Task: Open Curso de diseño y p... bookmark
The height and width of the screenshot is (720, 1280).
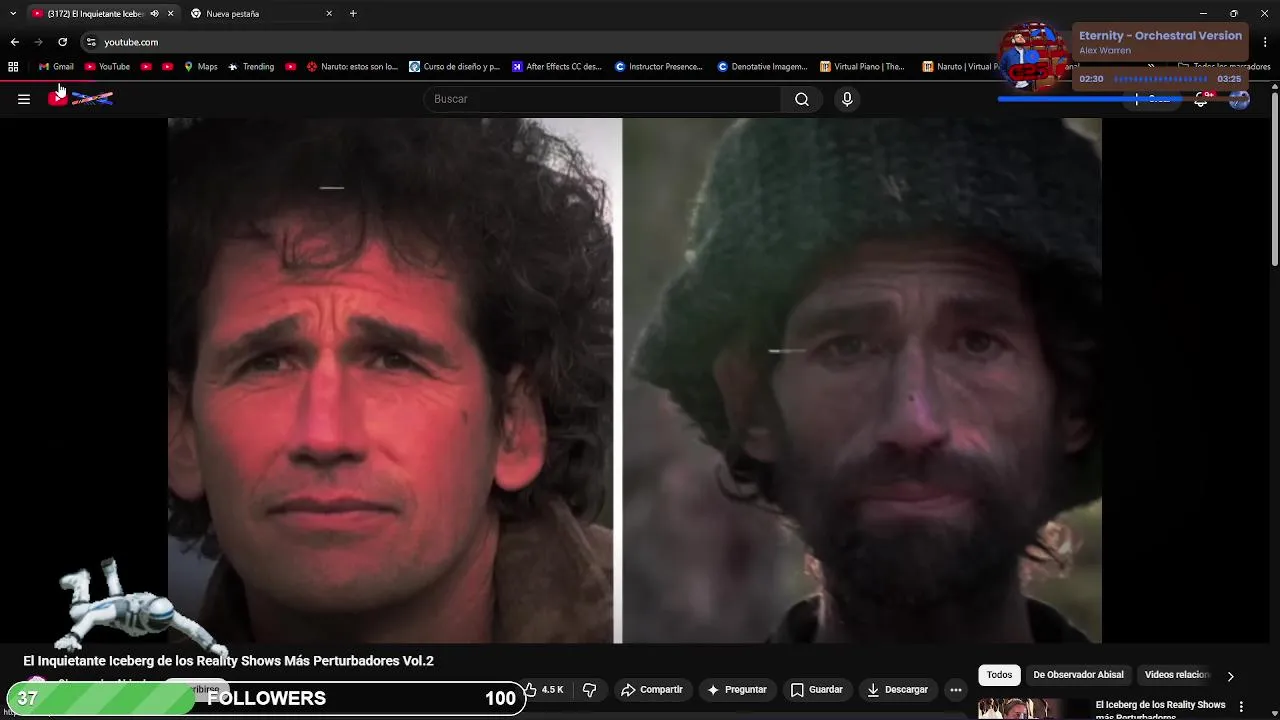Action: (455, 67)
